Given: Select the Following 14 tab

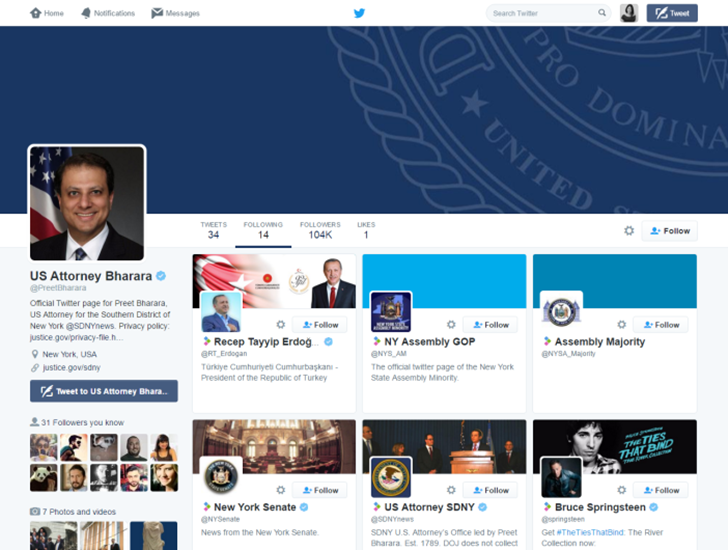Looking at the screenshot, I should 263,230.
